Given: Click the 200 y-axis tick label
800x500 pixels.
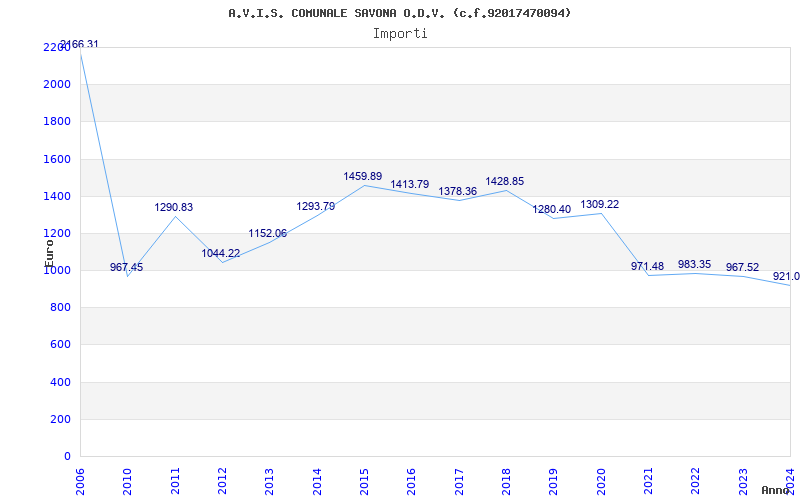Looking at the screenshot, I should [x=60, y=419].
